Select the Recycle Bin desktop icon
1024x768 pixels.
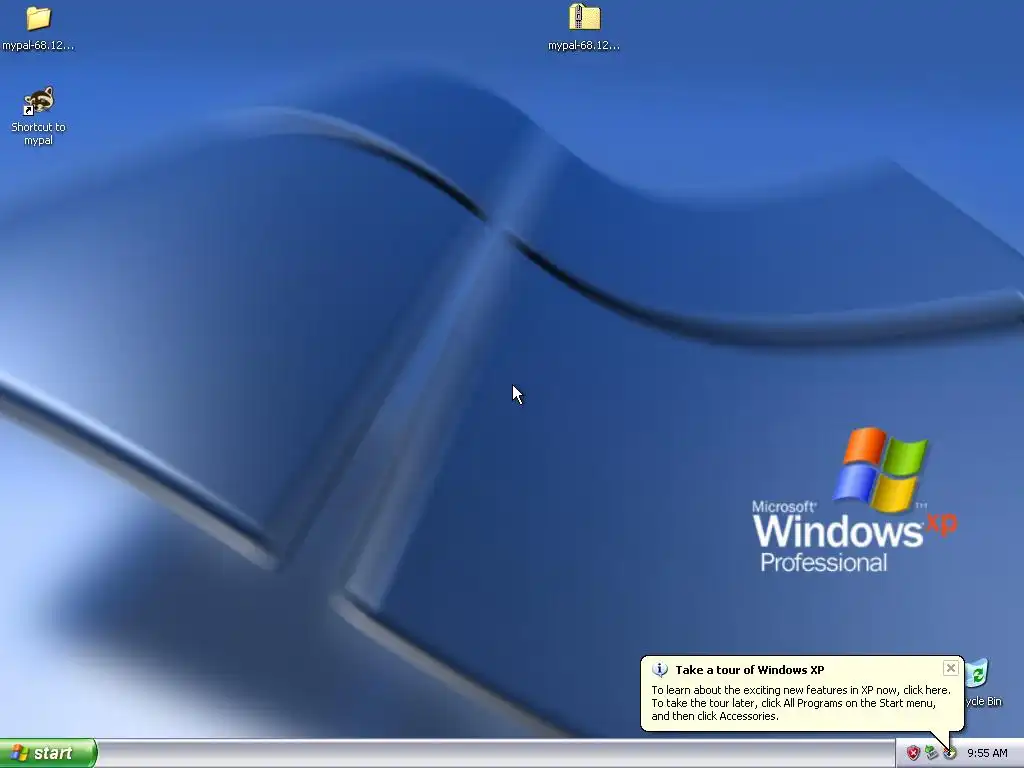(x=978, y=674)
